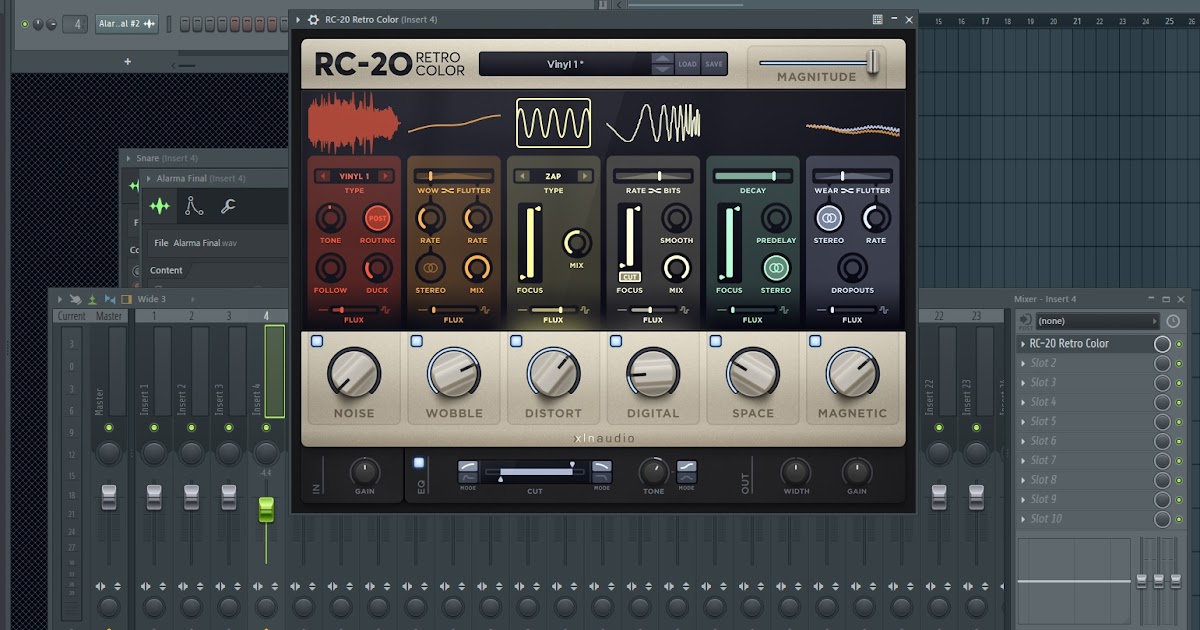Viewport: 1200px width, 630px height.
Task: Click the gear icon on the RC-20 plugin titlebar
Action: click(x=315, y=19)
